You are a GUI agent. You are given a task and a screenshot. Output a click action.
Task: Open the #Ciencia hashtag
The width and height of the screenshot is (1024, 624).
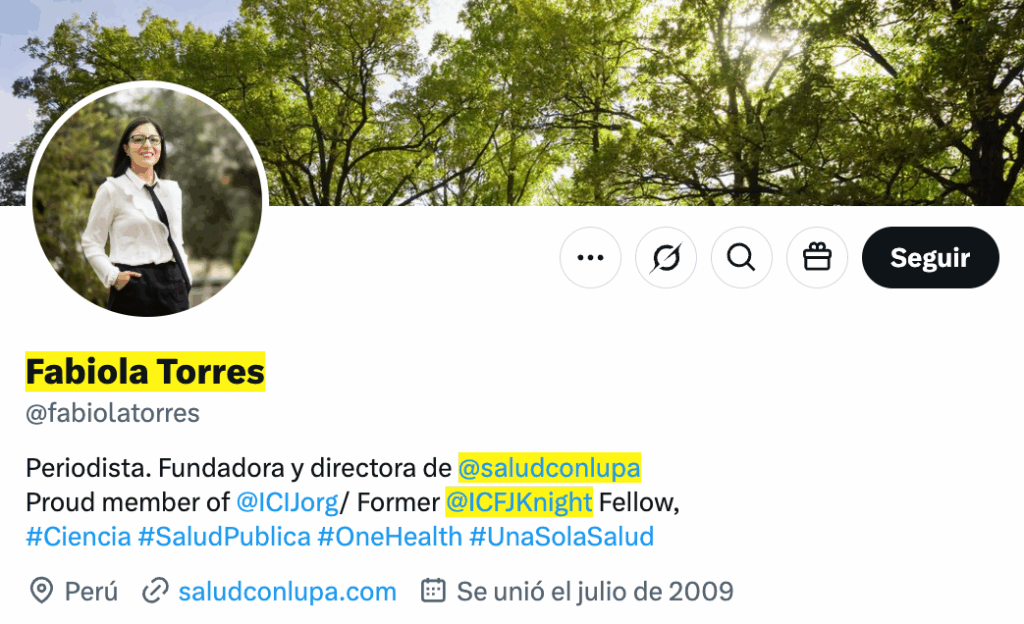coord(78,537)
